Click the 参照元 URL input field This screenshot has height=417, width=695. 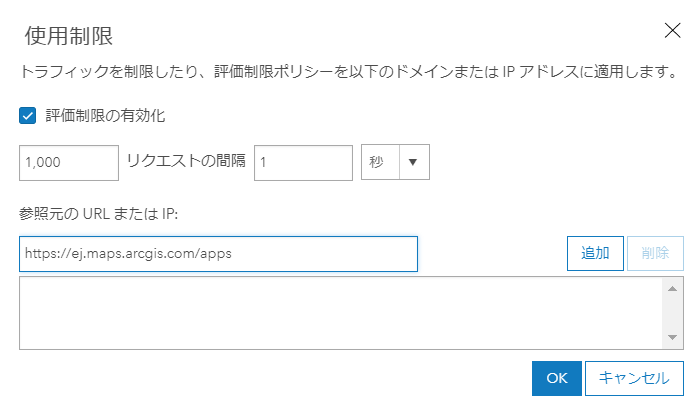pyautogui.click(x=218, y=254)
